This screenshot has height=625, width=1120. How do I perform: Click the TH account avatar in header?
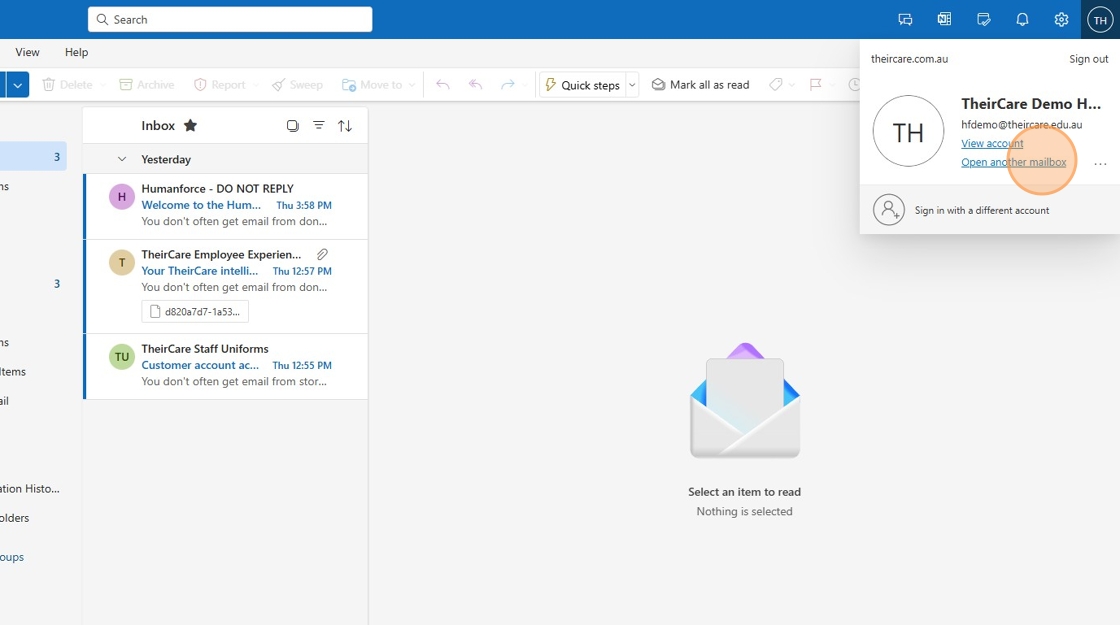[1101, 20]
